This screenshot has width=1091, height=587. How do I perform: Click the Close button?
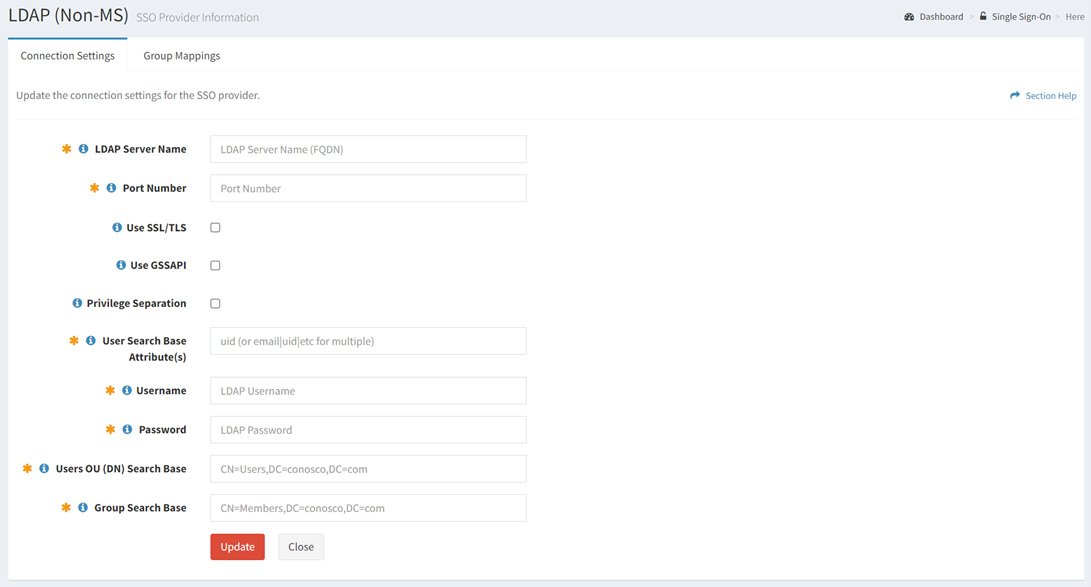pos(301,547)
